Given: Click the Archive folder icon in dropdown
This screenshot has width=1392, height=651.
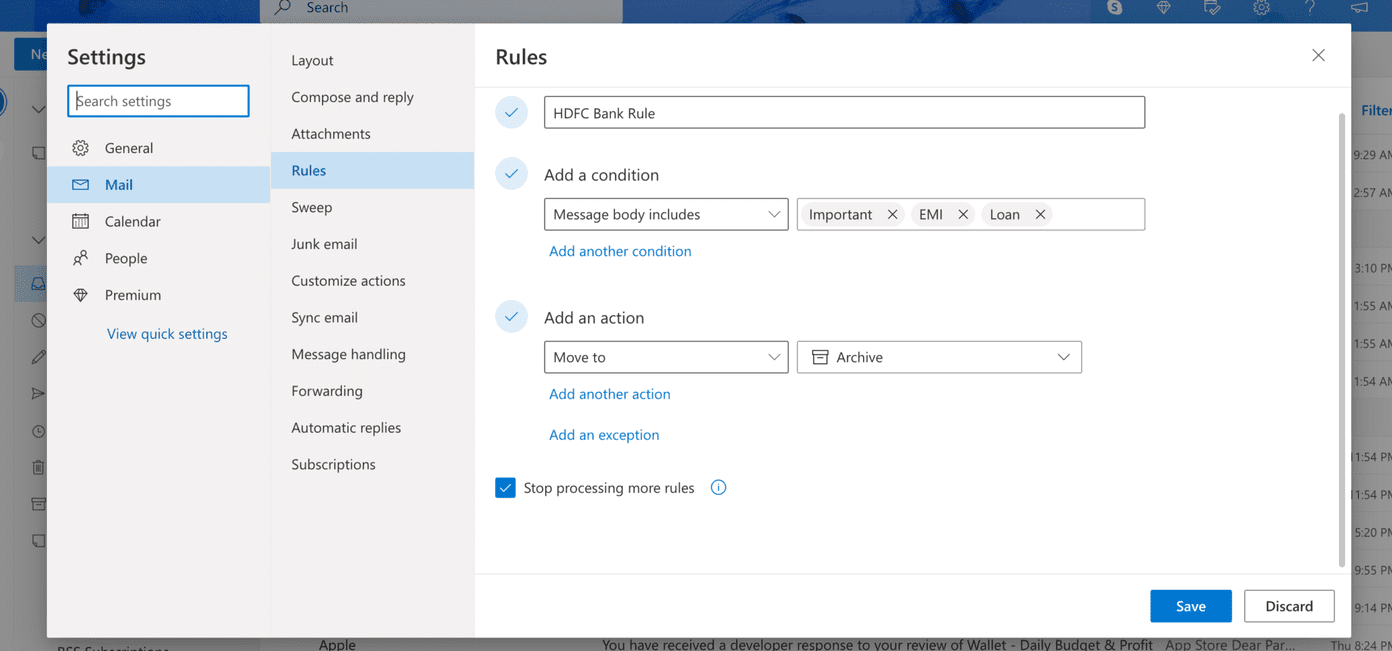Looking at the screenshot, I should pyautogui.click(x=820, y=357).
